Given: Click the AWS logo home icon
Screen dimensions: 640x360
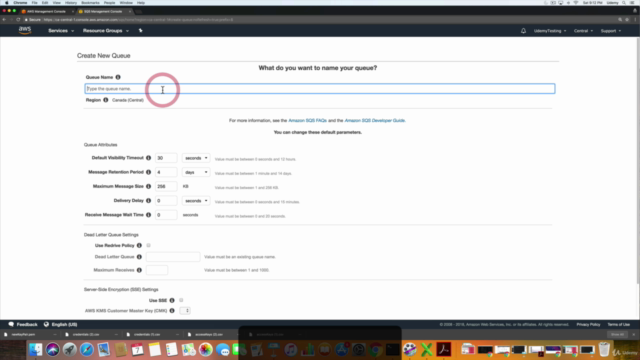Looking at the screenshot, I should pyautogui.click(x=24, y=31).
